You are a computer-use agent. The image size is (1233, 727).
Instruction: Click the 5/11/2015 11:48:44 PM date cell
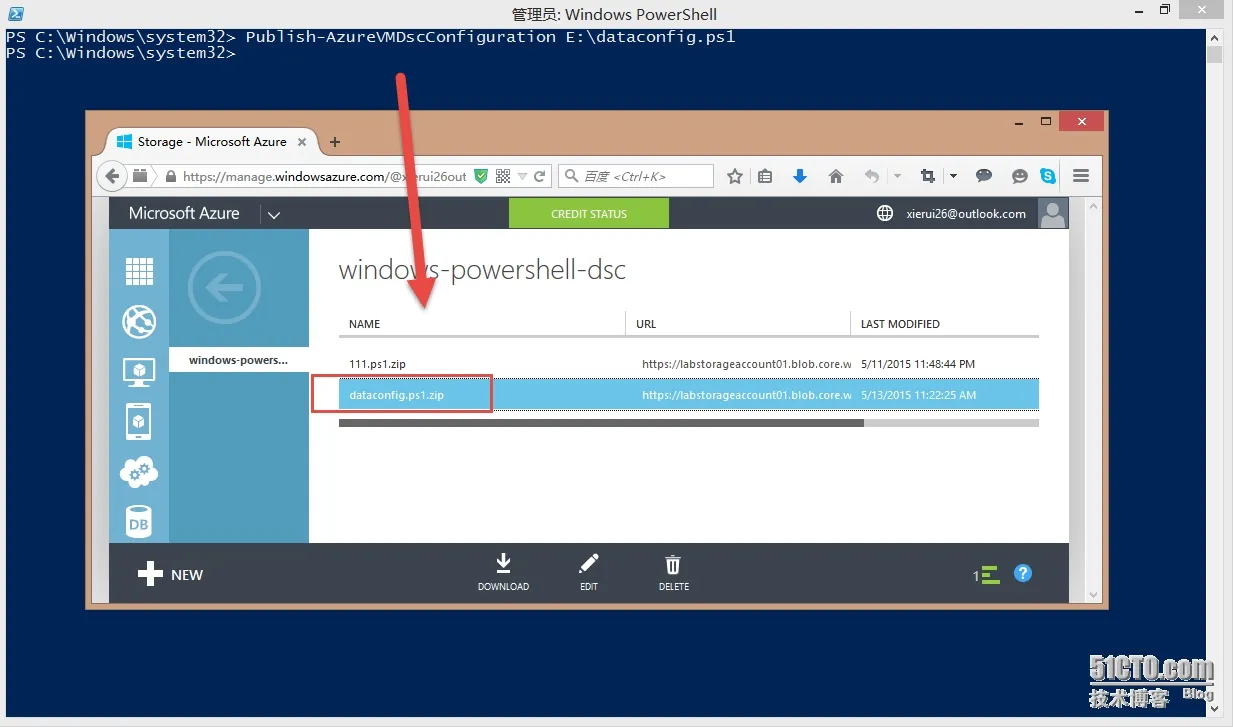tap(918, 364)
